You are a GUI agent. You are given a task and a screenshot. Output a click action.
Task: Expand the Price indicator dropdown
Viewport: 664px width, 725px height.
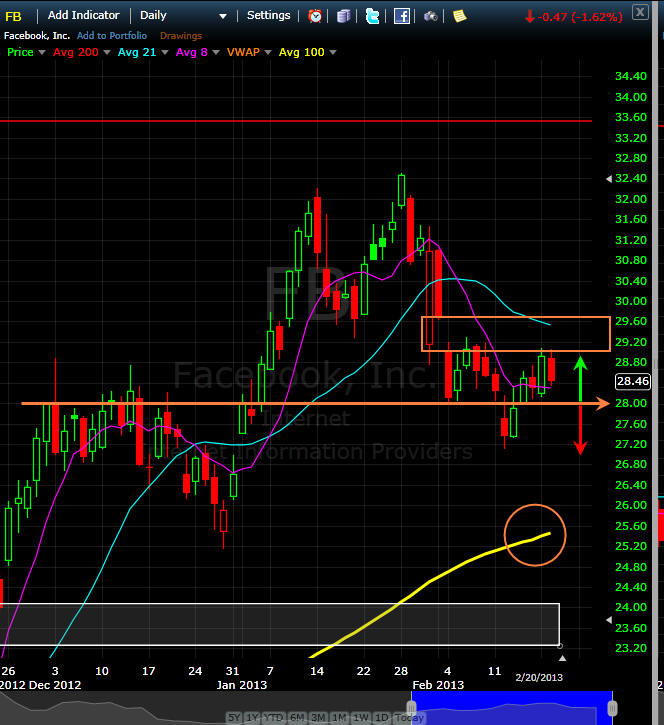tap(42, 53)
